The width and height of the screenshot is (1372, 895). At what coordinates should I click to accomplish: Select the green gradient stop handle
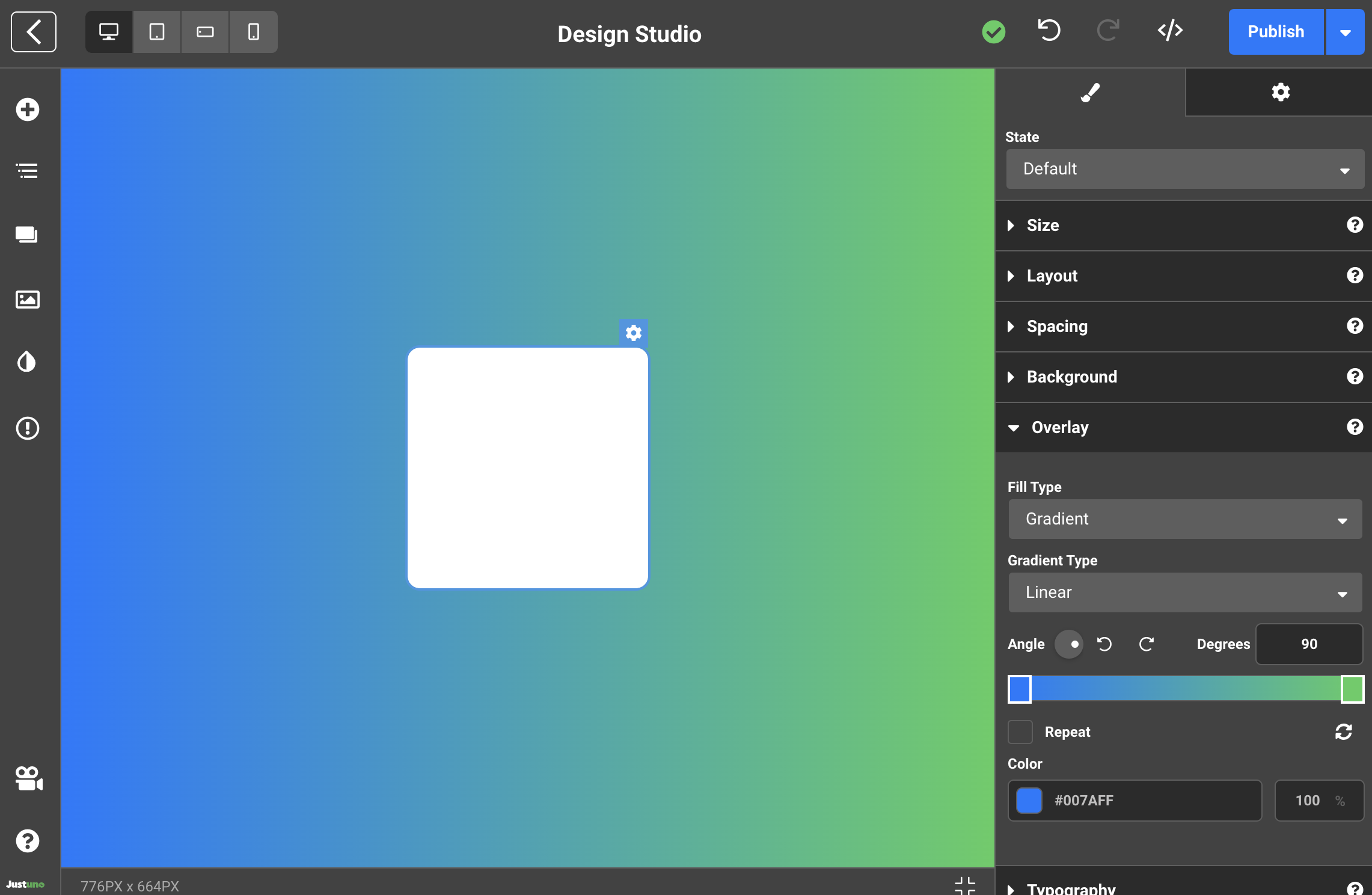click(x=1352, y=689)
